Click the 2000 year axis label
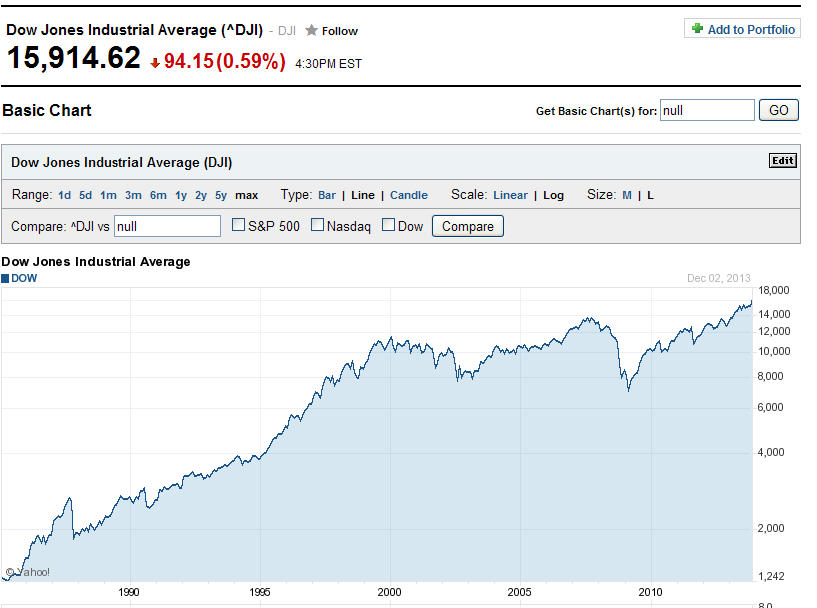817x608 pixels. pos(389,592)
